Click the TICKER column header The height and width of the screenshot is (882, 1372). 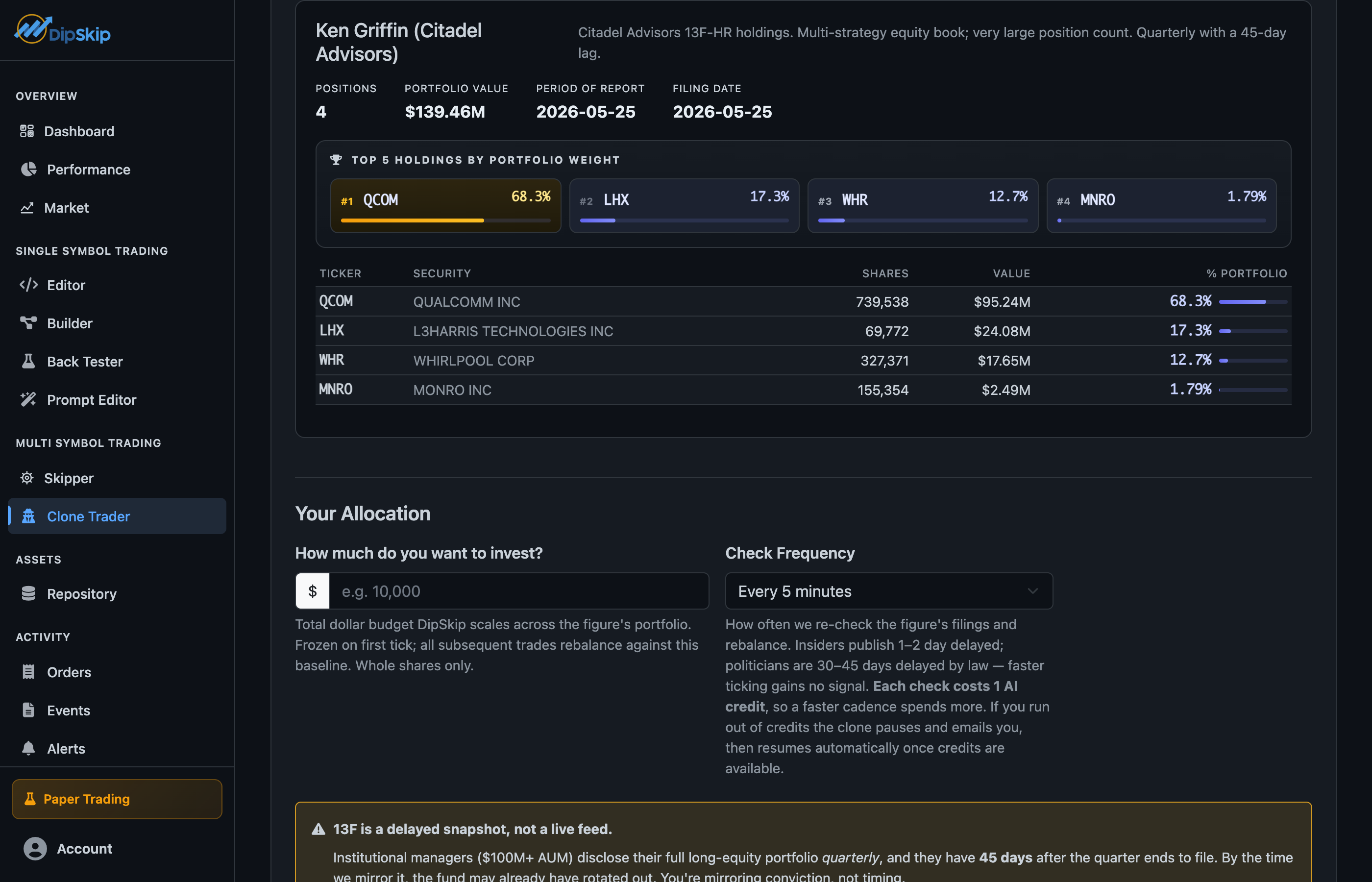(340, 273)
